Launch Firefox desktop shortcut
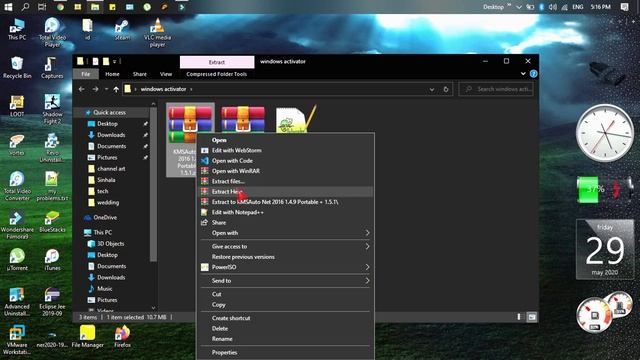The height and width of the screenshot is (360, 640). 122,337
